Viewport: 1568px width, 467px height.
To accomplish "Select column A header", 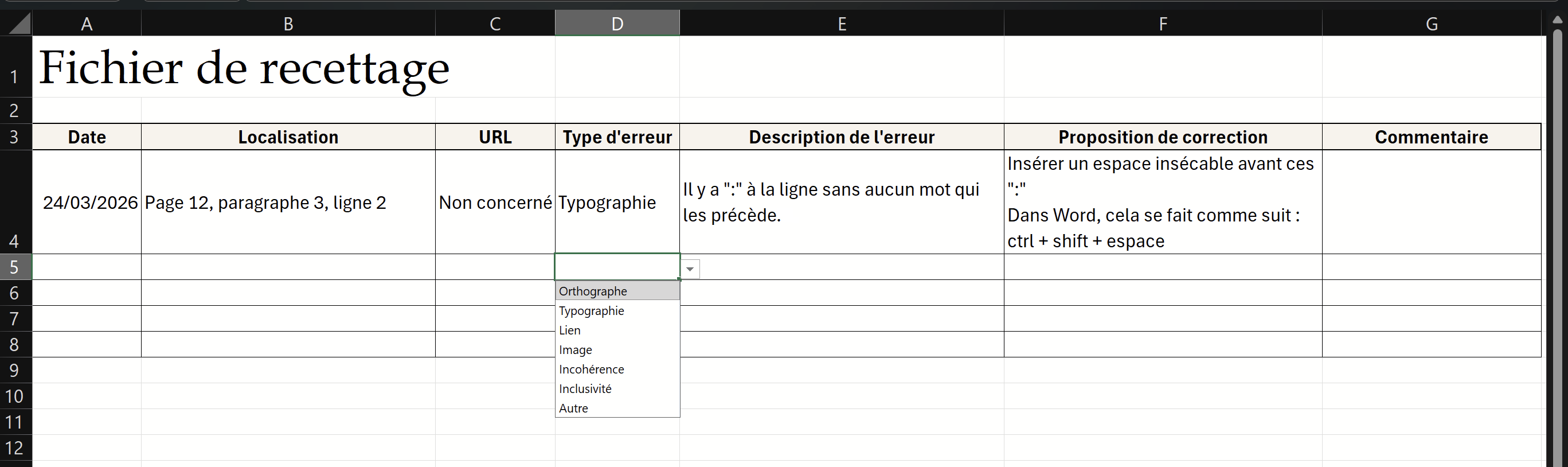I will [x=87, y=24].
